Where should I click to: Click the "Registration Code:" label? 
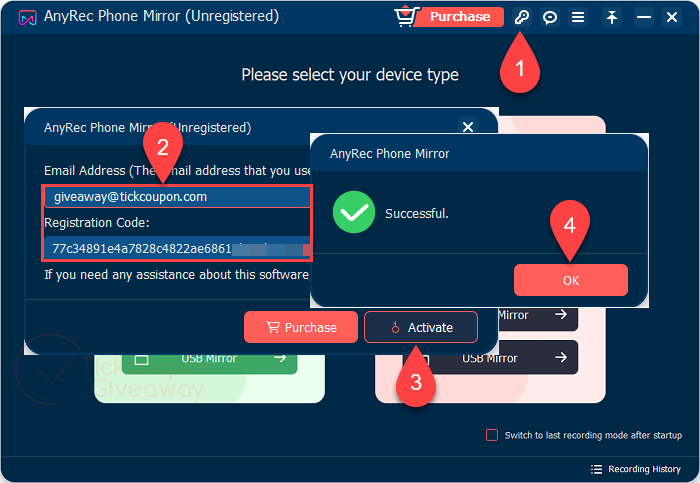pyautogui.click(x=97, y=223)
